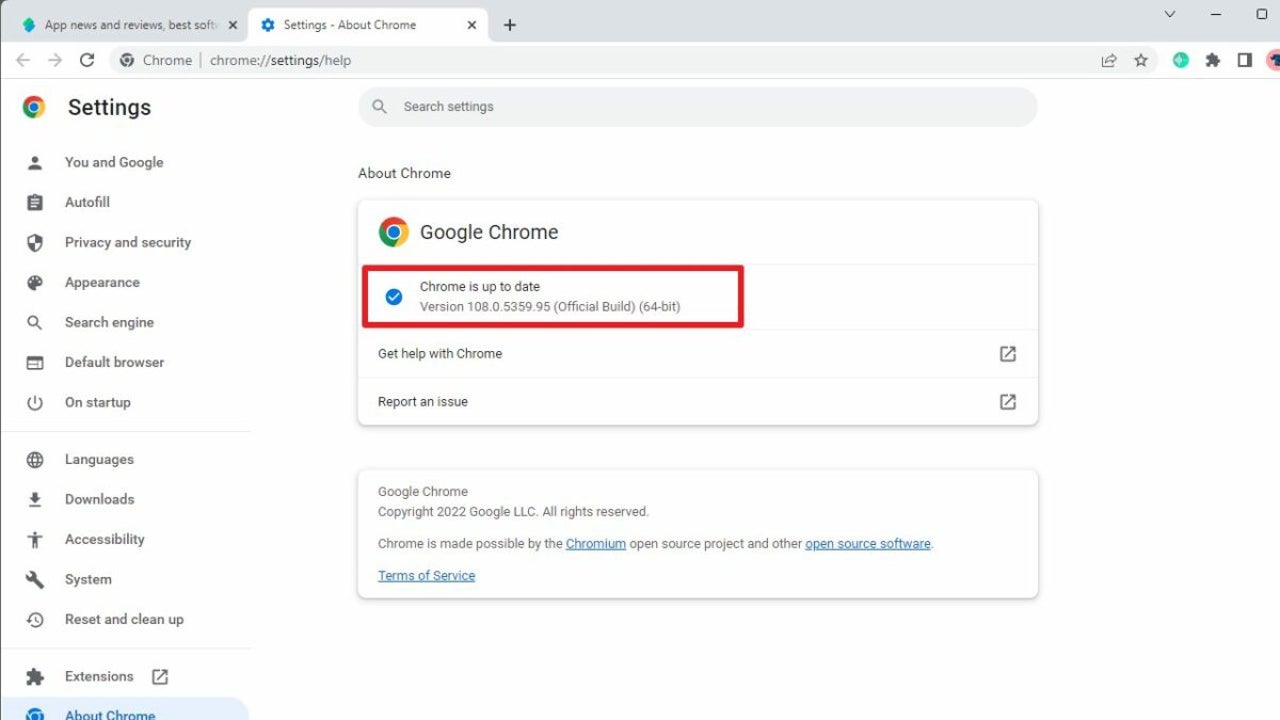Select Search engine in the sidebar
The width and height of the screenshot is (1280, 720).
[109, 322]
